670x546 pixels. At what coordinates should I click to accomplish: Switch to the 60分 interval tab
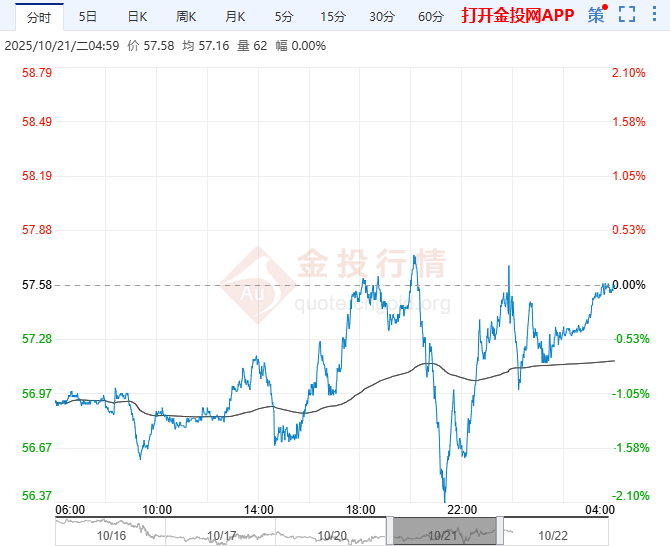(x=431, y=17)
